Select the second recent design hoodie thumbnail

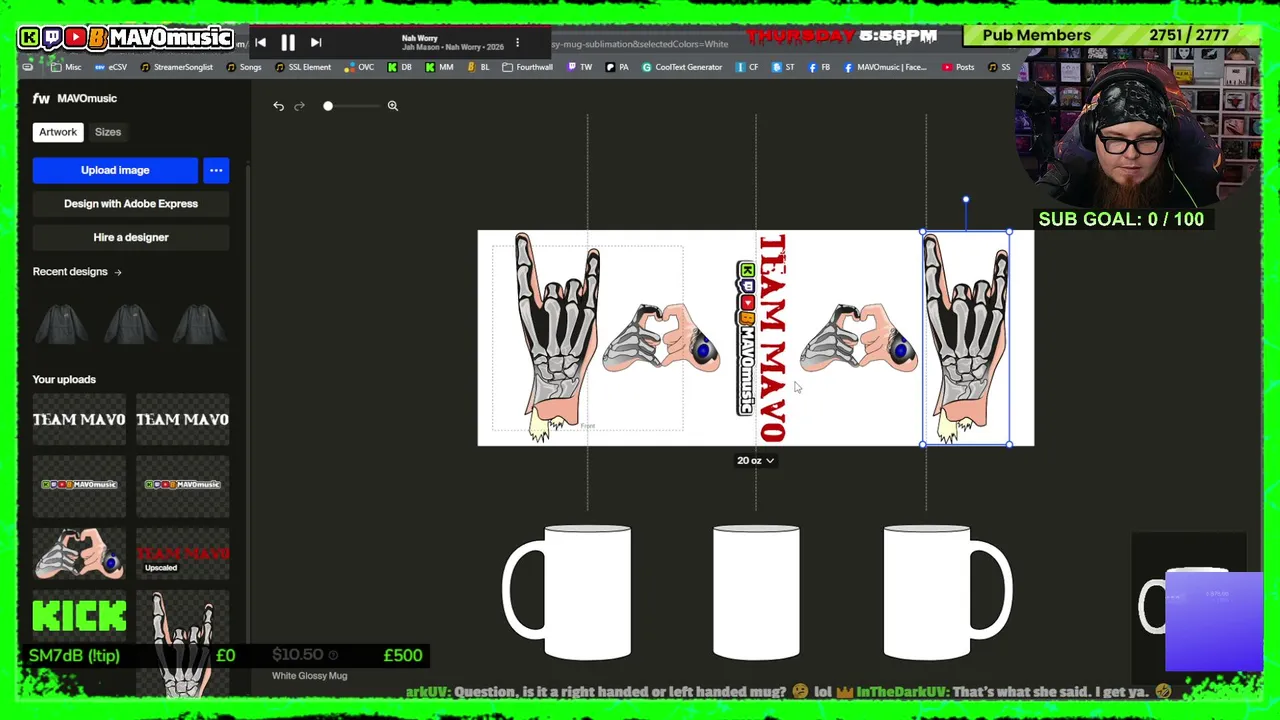(x=131, y=326)
